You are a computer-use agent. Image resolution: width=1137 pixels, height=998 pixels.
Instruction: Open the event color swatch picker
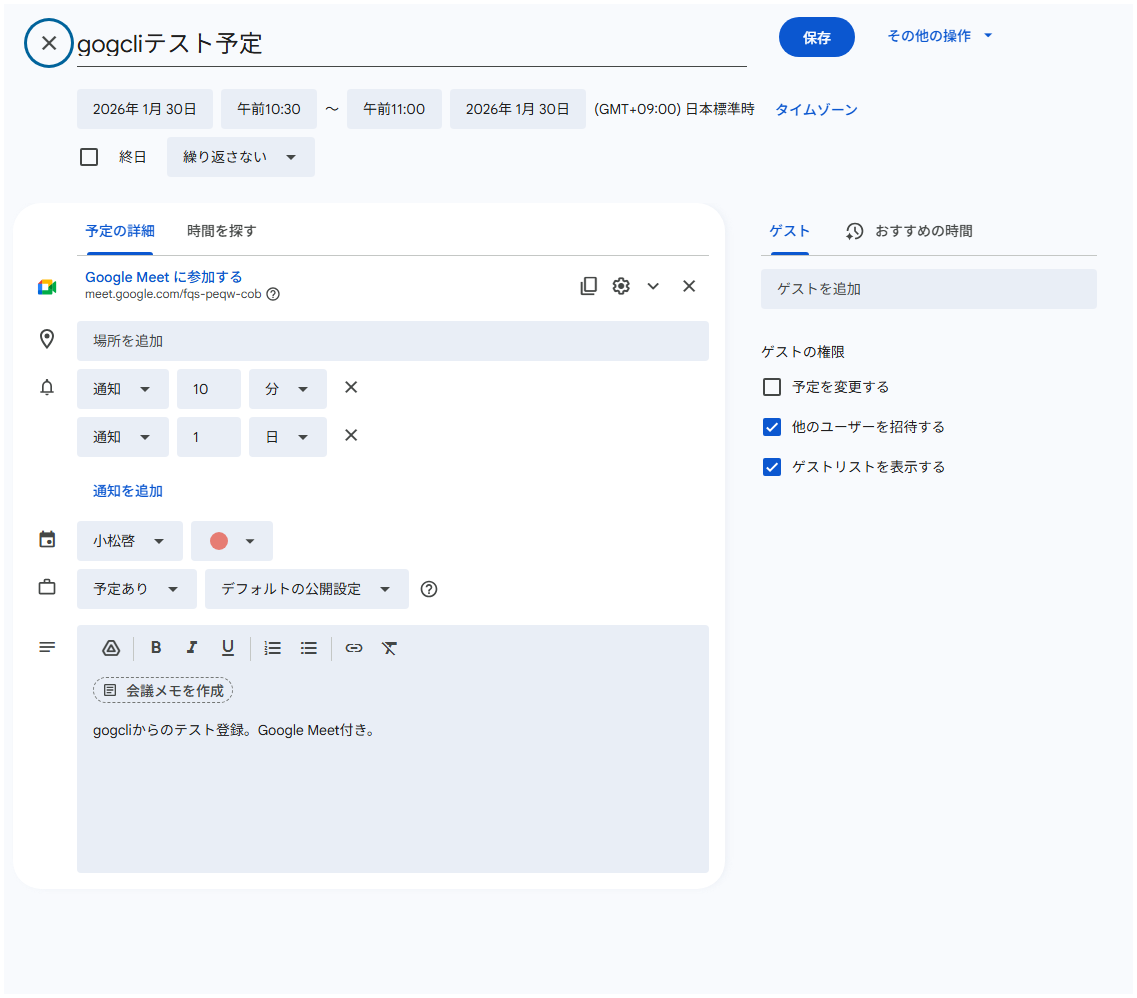coord(231,540)
